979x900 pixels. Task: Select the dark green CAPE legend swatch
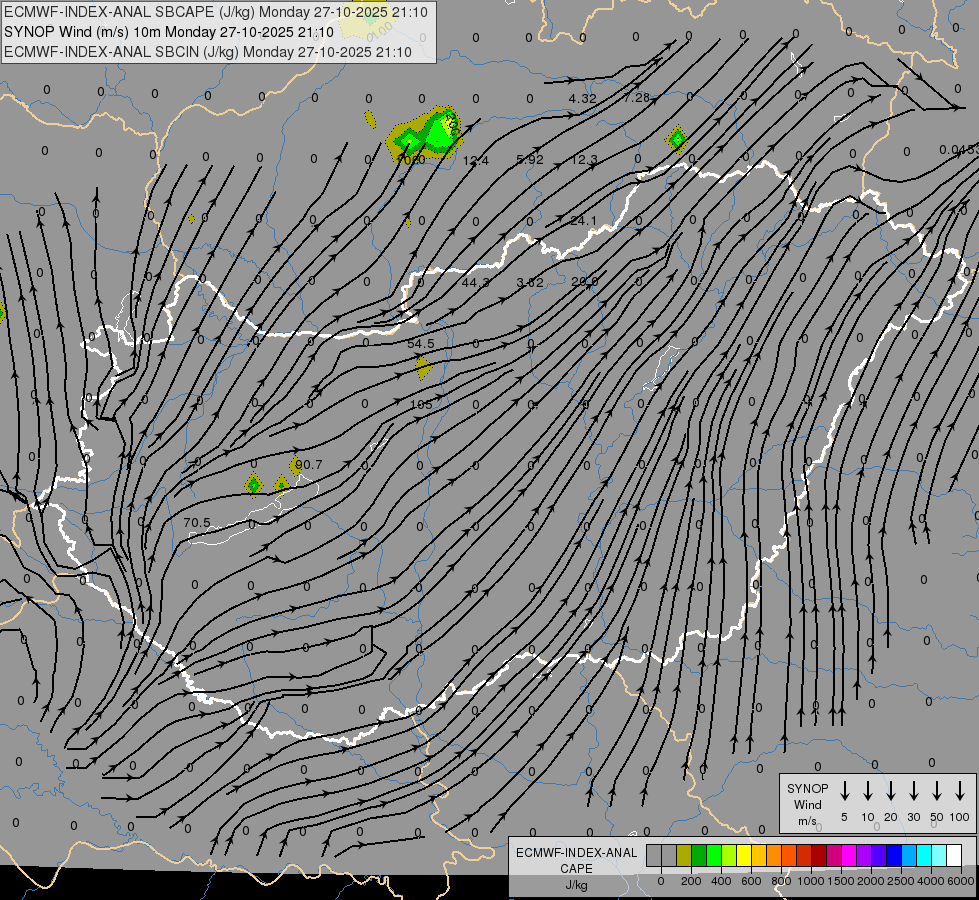point(699,856)
